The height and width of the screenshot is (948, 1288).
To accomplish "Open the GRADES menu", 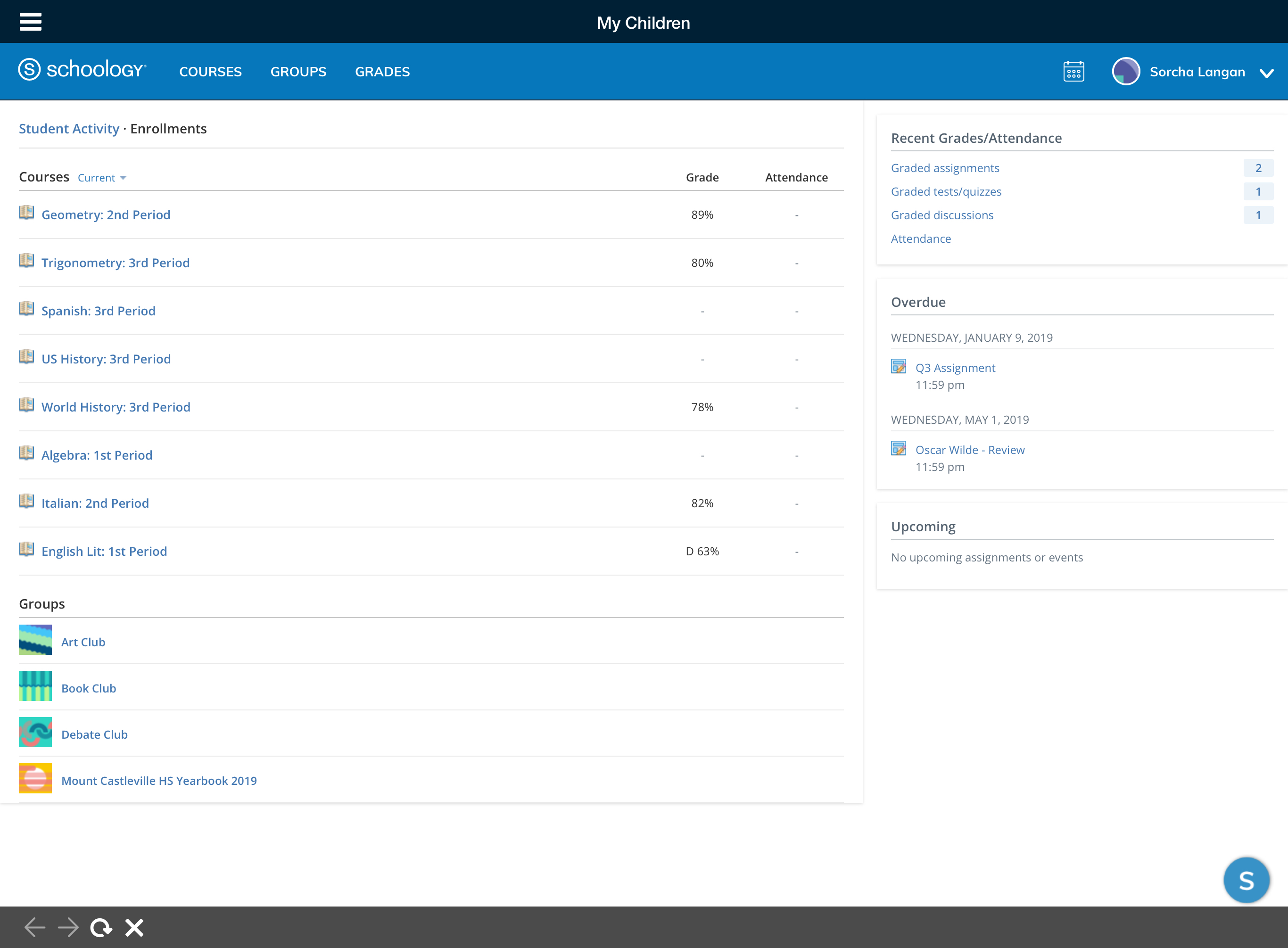I will pos(382,72).
